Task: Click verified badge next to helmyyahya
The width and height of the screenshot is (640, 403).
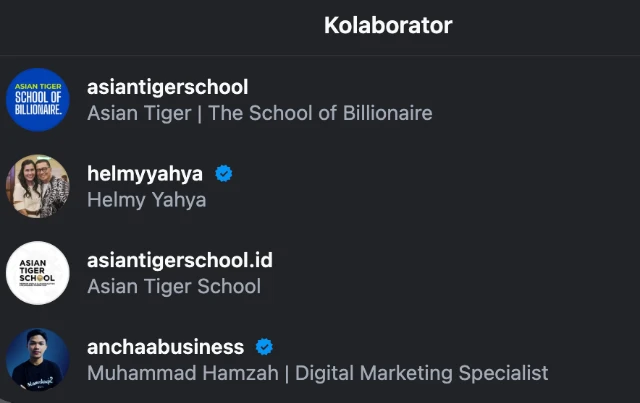Action: [224, 173]
